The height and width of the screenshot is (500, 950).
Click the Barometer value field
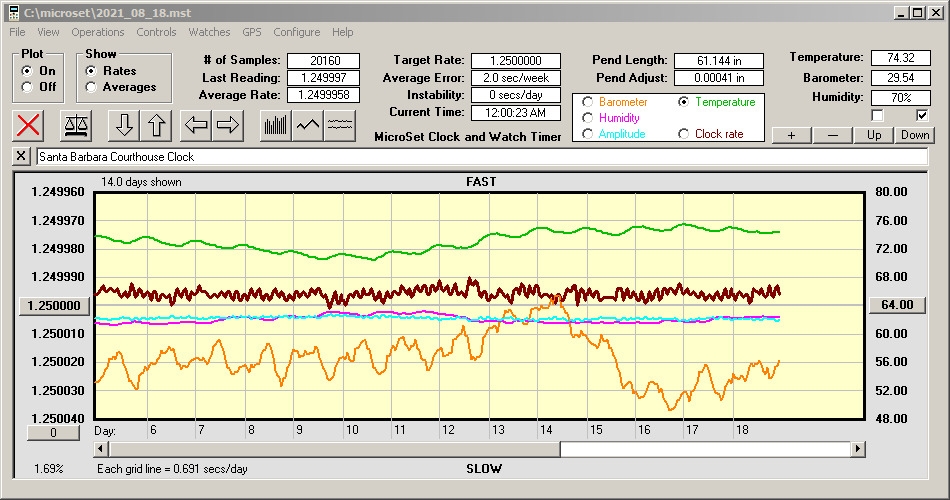coord(900,78)
